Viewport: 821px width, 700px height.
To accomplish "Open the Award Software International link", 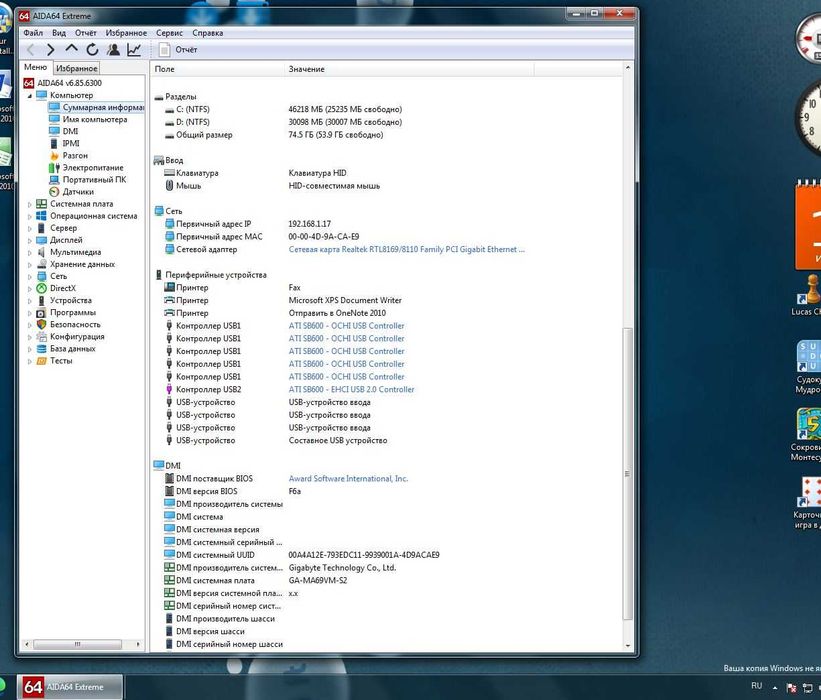I will pos(348,479).
